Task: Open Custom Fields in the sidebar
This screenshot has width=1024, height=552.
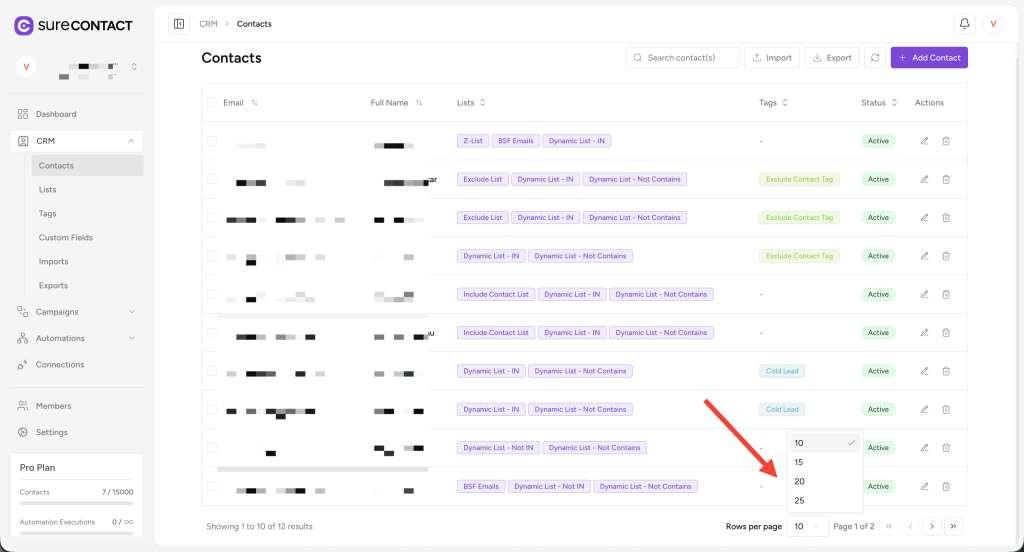Action: click(66, 238)
